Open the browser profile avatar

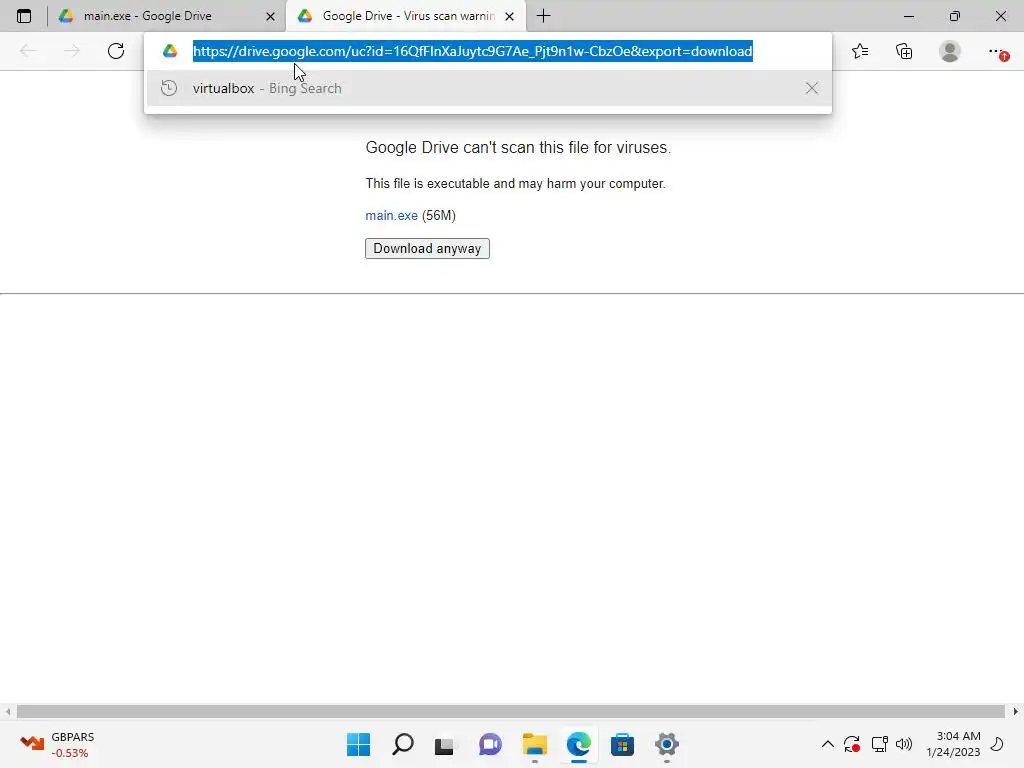click(x=950, y=51)
